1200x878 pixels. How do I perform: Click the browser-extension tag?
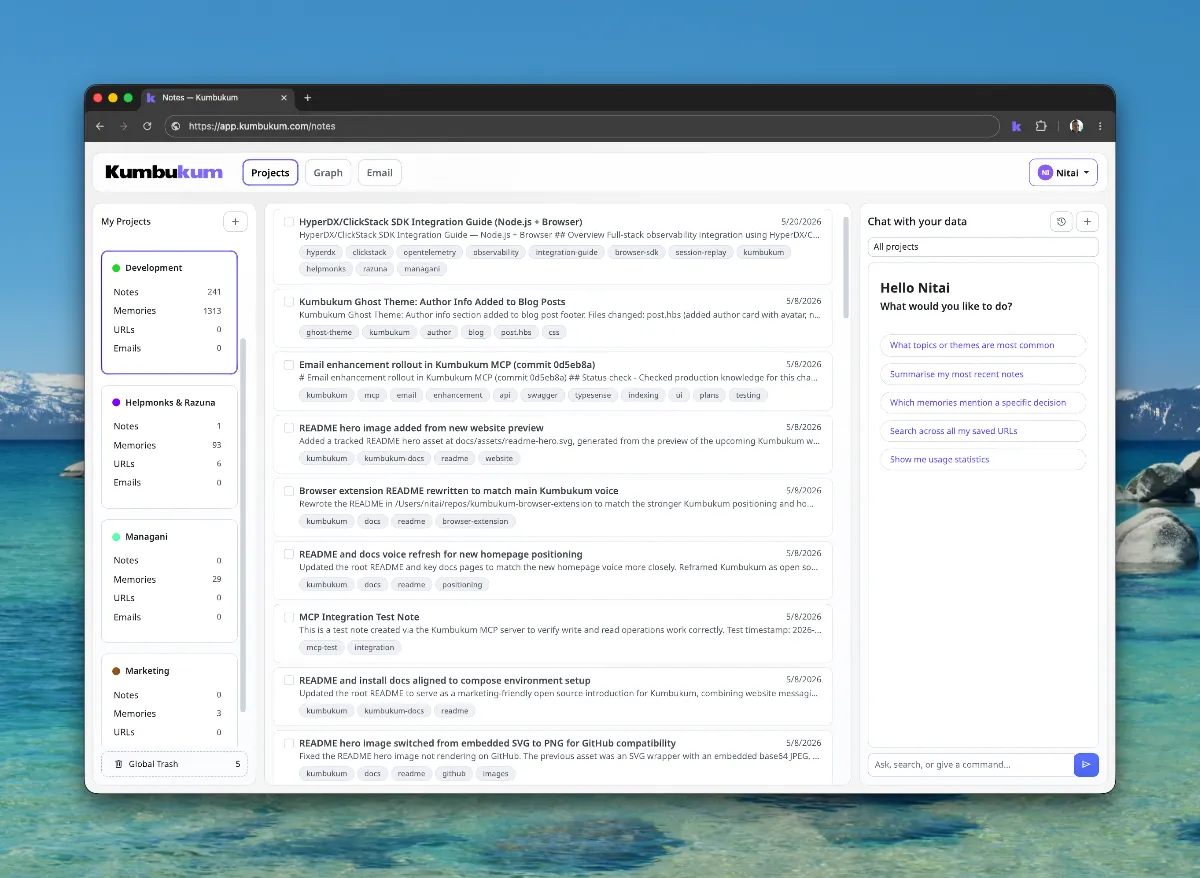pyautogui.click(x=476, y=521)
